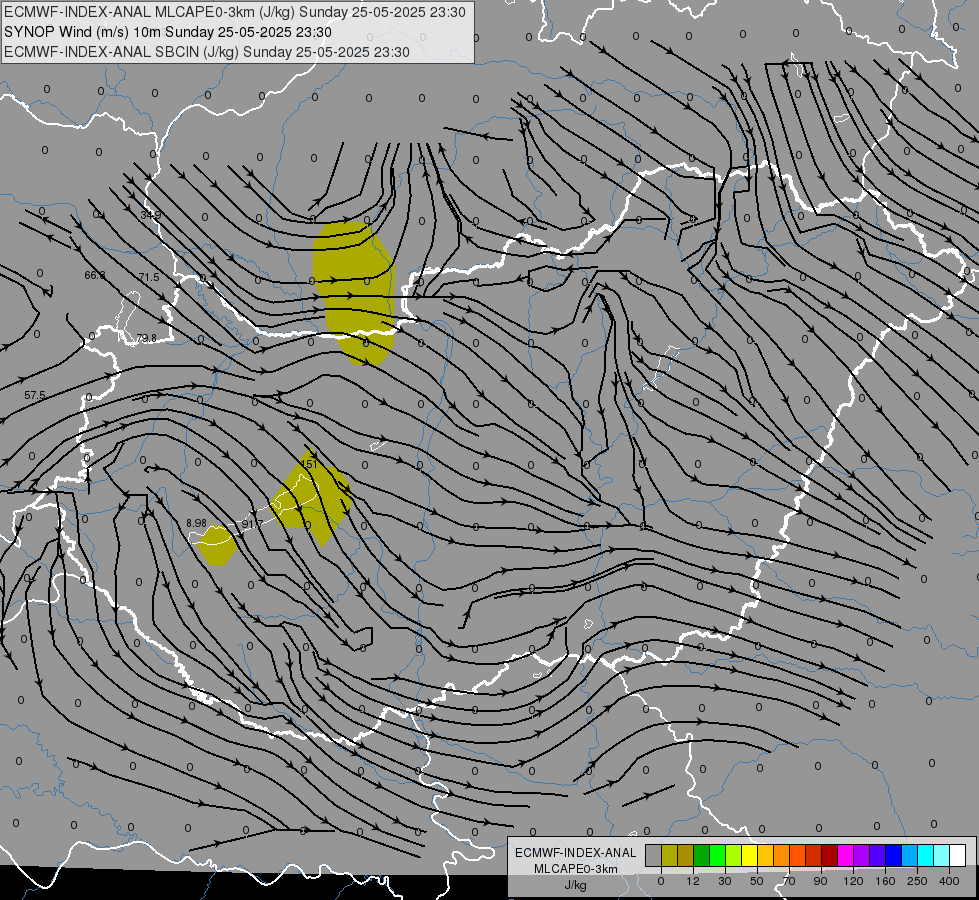Click the legend tick label 250
Viewport: 979px width, 900px height.
tap(917, 881)
